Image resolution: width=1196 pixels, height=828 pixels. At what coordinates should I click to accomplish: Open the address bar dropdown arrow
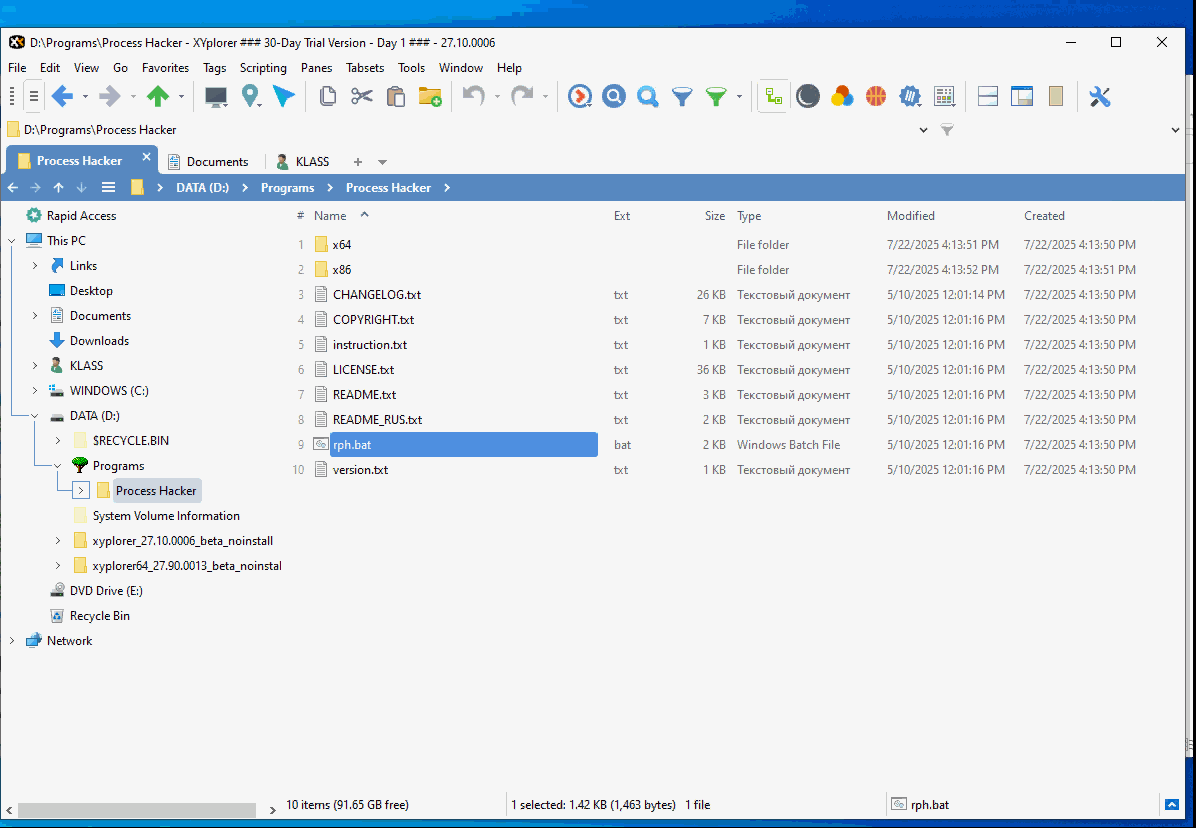point(923,130)
